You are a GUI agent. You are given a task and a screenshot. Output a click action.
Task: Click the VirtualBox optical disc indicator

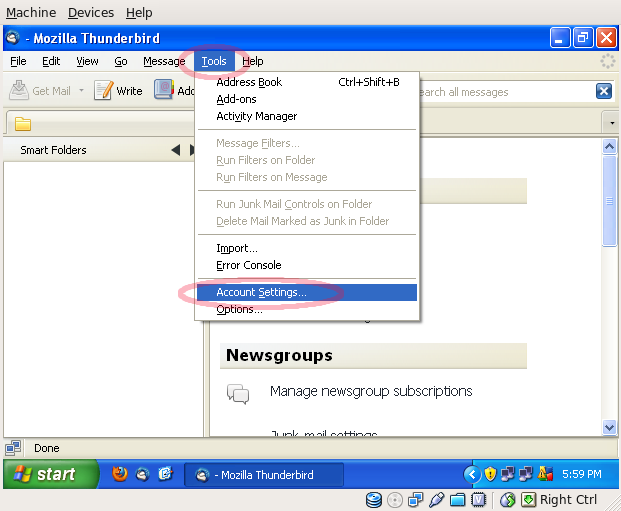click(394, 500)
